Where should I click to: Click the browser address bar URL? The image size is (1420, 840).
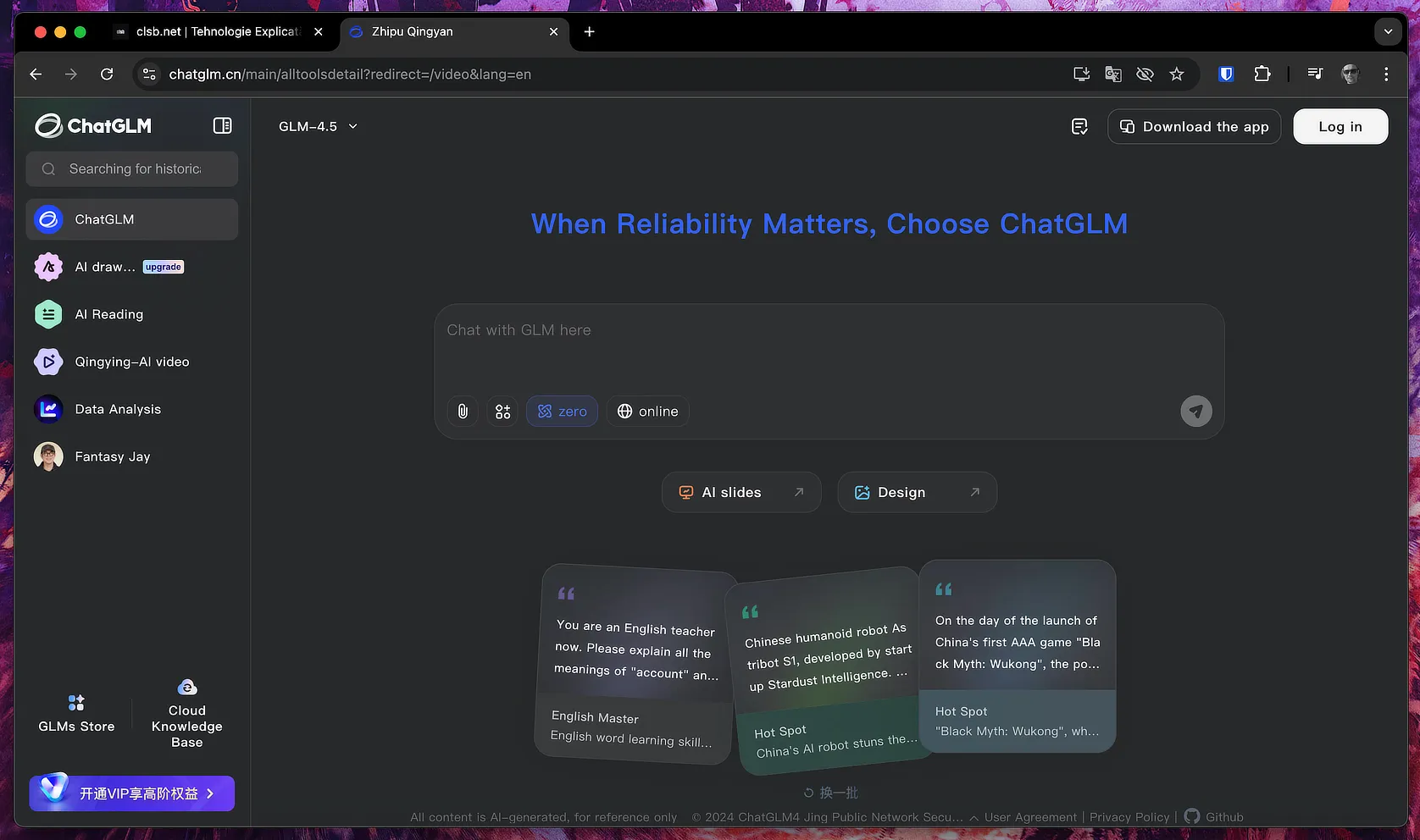coord(350,75)
